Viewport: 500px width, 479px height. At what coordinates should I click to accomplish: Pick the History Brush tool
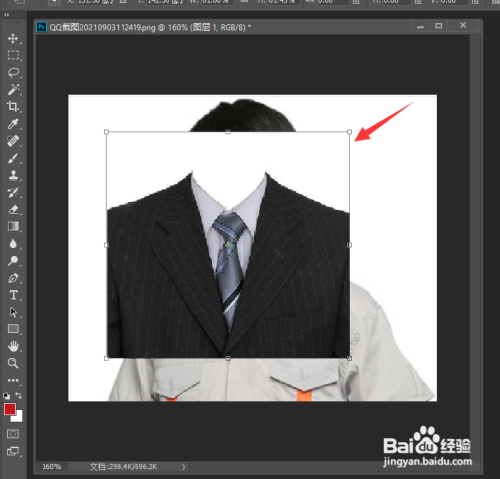pyautogui.click(x=13, y=193)
